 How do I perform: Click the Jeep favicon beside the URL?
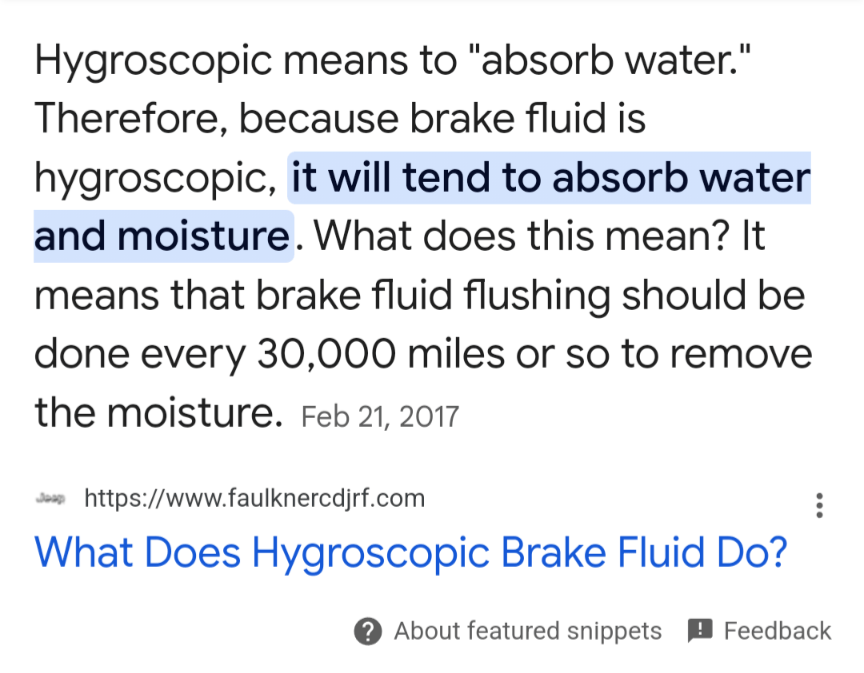pyautogui.click(x=50, y=498)
